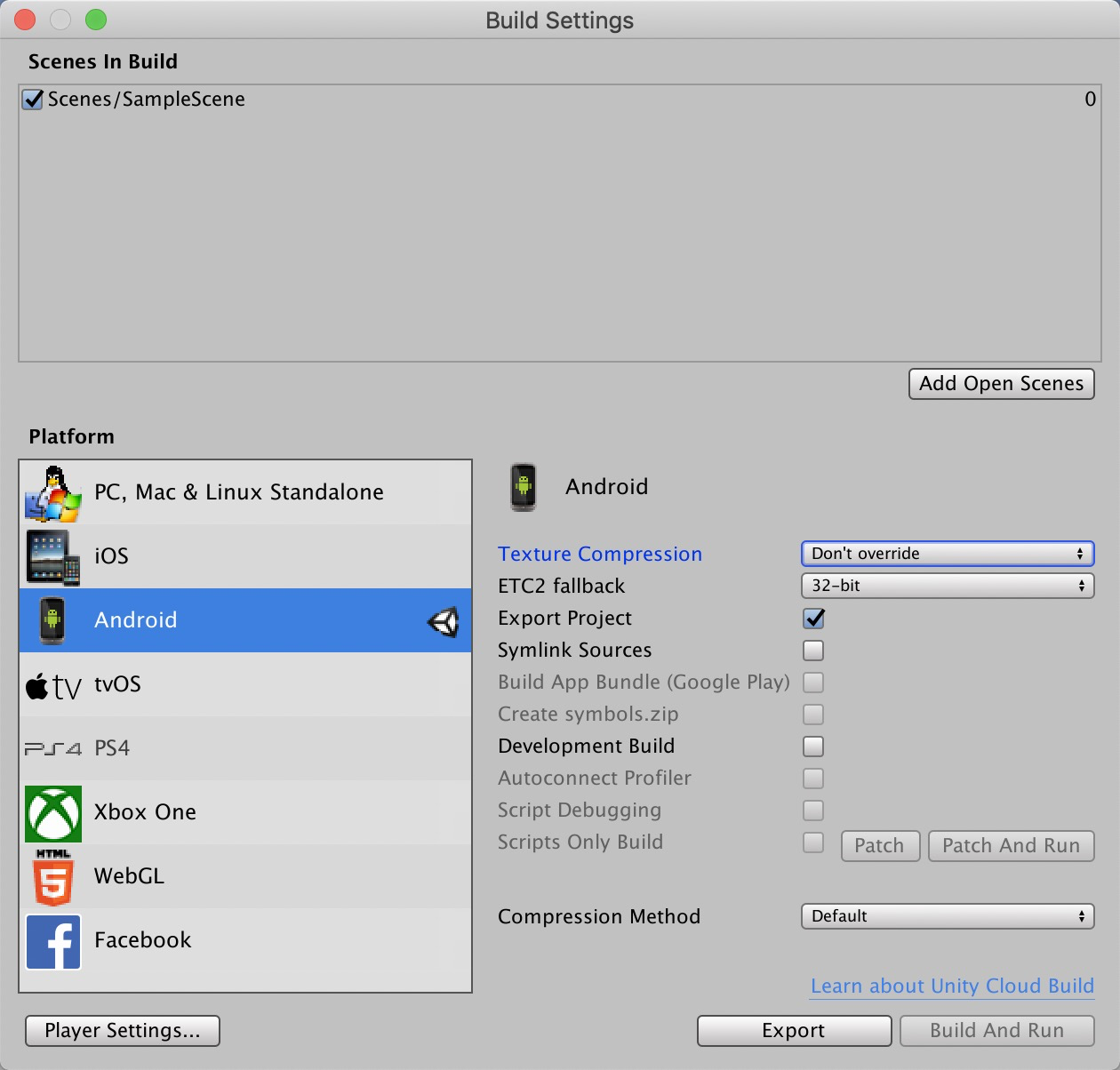Click the Scenes In Build heading
Screen dimensions: 1120x1070
(103, 62)
